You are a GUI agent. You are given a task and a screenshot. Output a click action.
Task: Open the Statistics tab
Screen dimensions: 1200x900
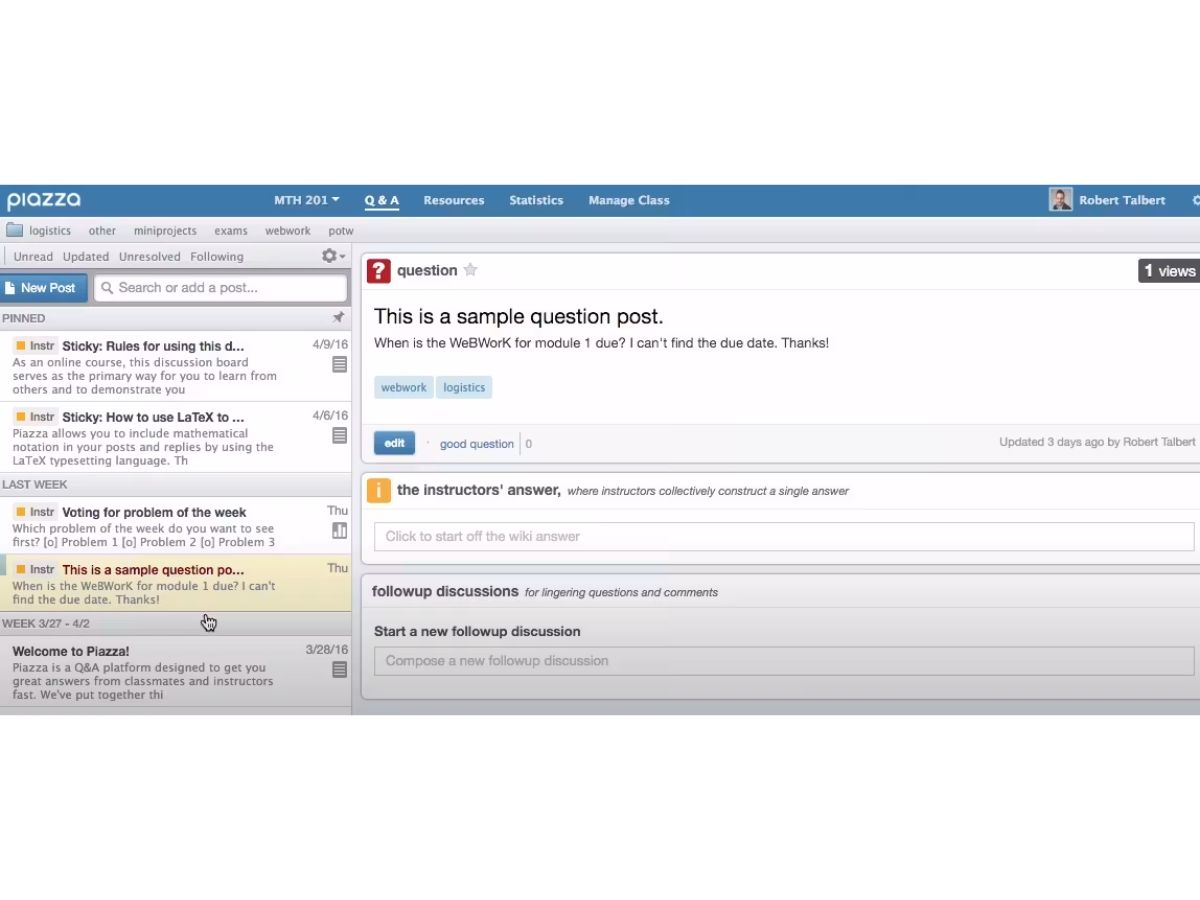tap(536, 200)
